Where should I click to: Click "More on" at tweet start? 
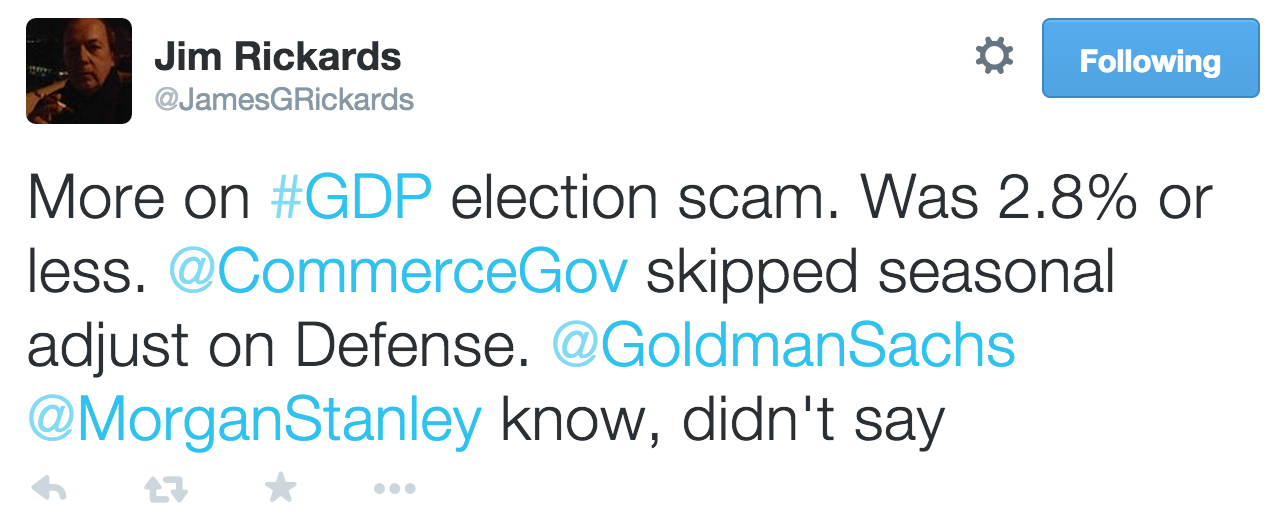tap(138, 199)
